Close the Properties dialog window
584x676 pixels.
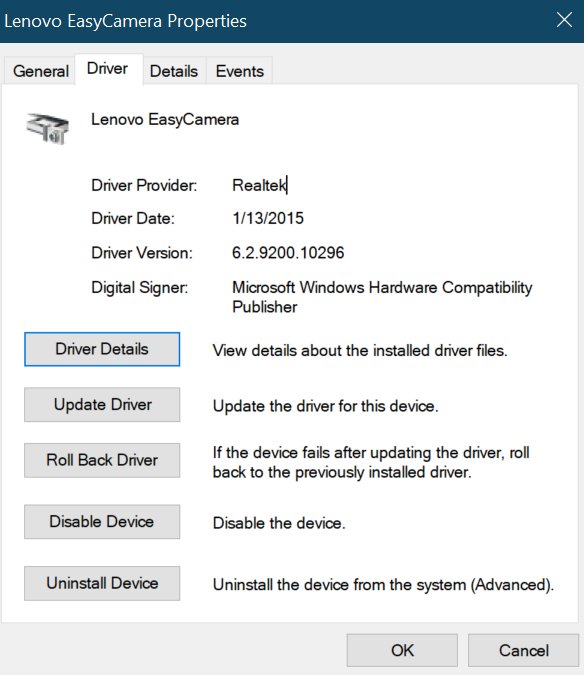click(564, 20)
